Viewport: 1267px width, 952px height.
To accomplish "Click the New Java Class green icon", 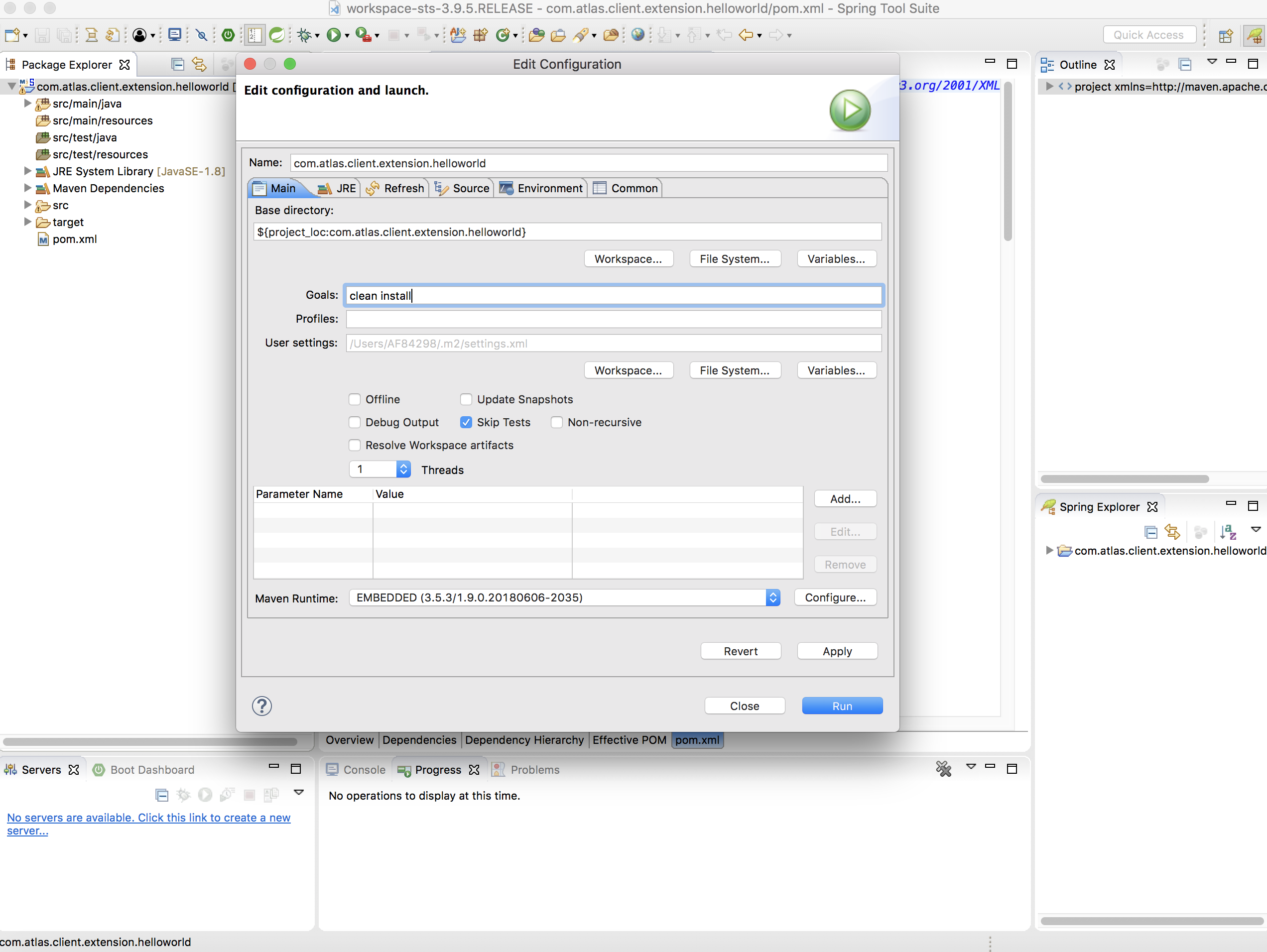I will 503,35.
